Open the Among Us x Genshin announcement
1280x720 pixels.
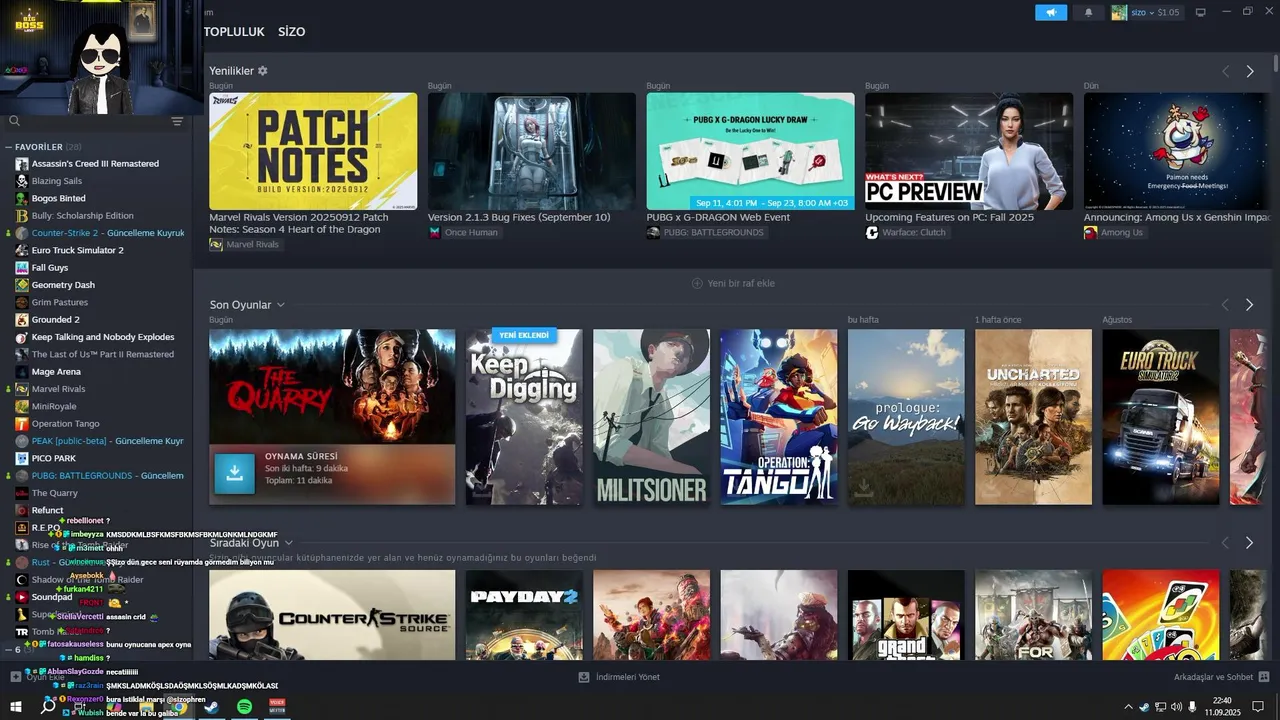pyautogui.click(x=1178, y=151)
